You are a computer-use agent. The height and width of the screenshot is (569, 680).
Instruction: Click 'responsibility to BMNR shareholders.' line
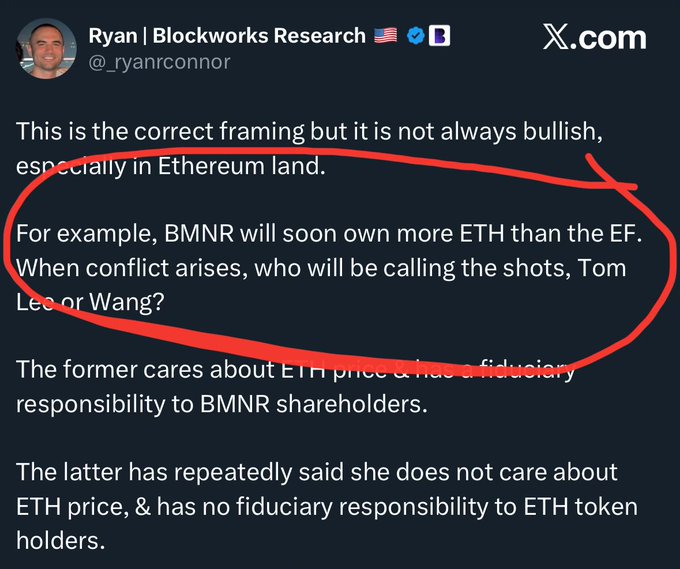[x=222, y=404]
